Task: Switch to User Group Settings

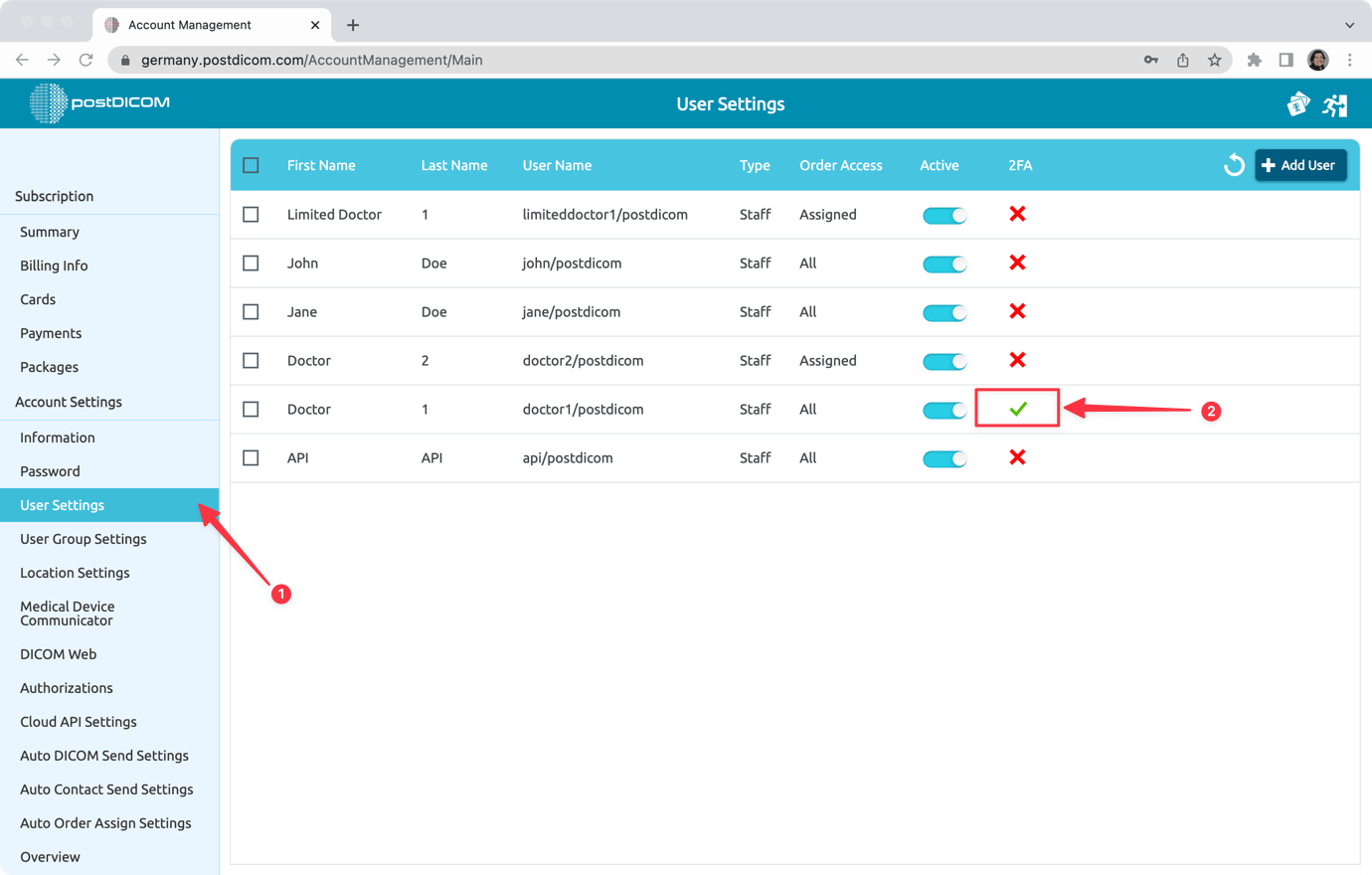Action: coord(84,538)
